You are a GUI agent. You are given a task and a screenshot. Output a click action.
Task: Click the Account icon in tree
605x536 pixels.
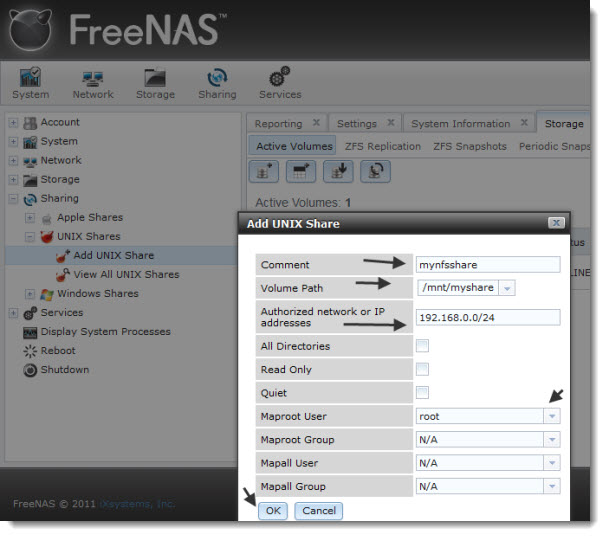coord(30,123)
